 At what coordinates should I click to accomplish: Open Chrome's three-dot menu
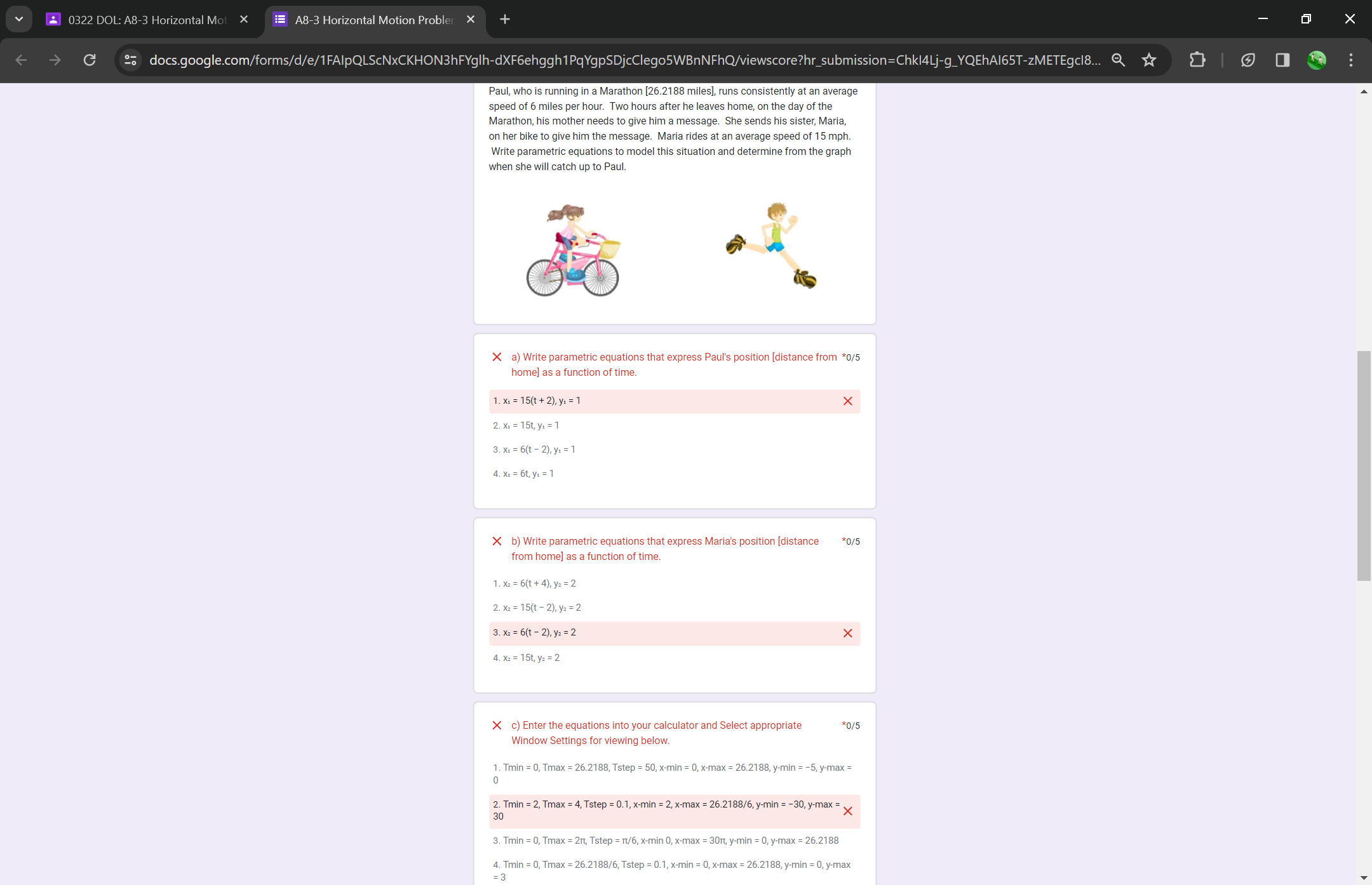[x=1350, y=60]
